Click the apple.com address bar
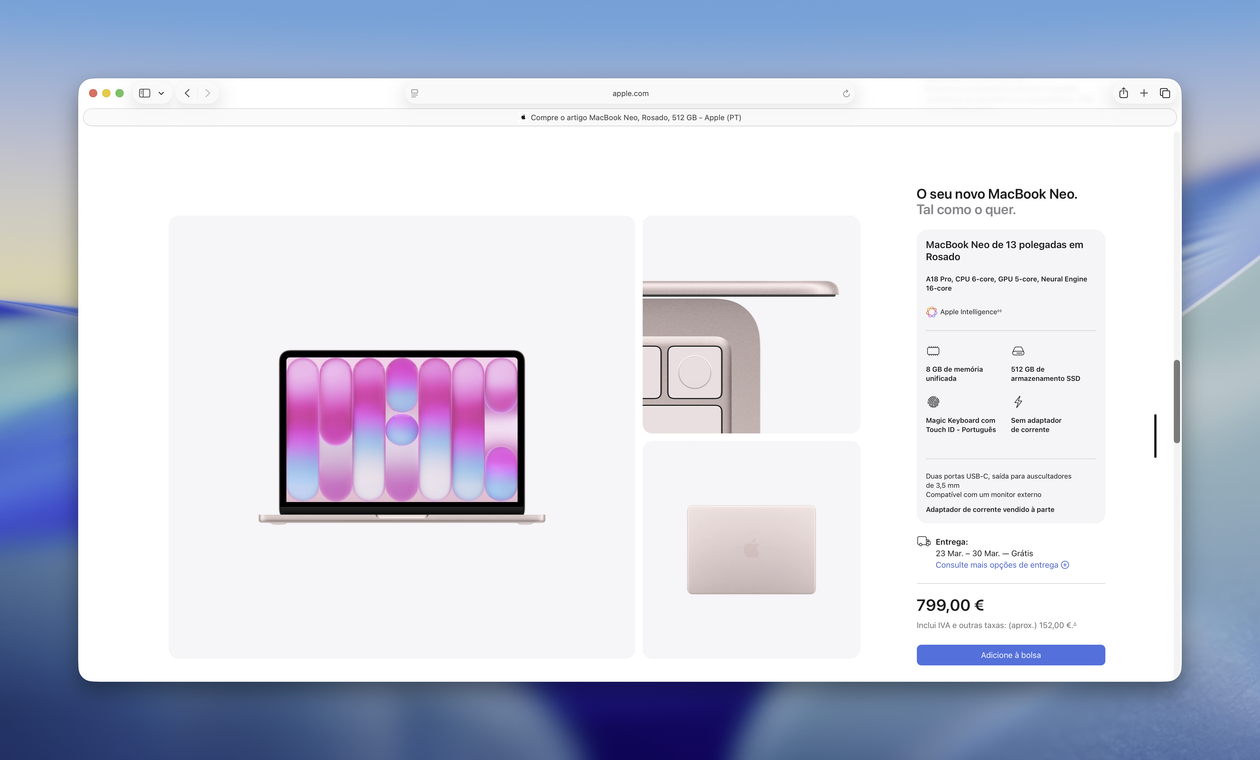Viewport: 1260px width, 760px height. (x=630, y=92)
